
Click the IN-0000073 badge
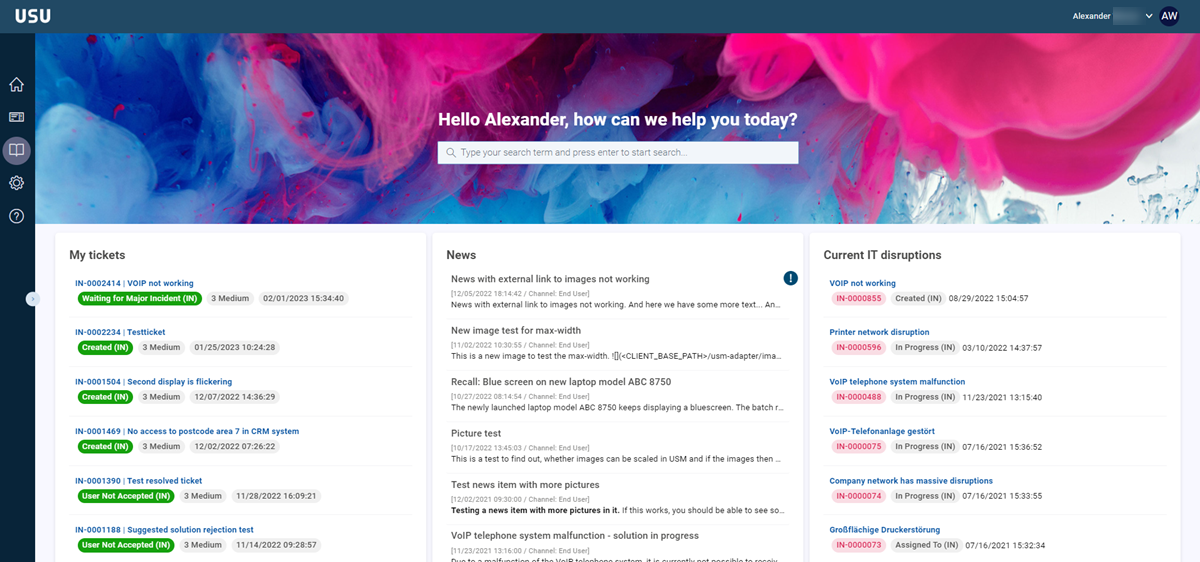[x=859, y=545]
